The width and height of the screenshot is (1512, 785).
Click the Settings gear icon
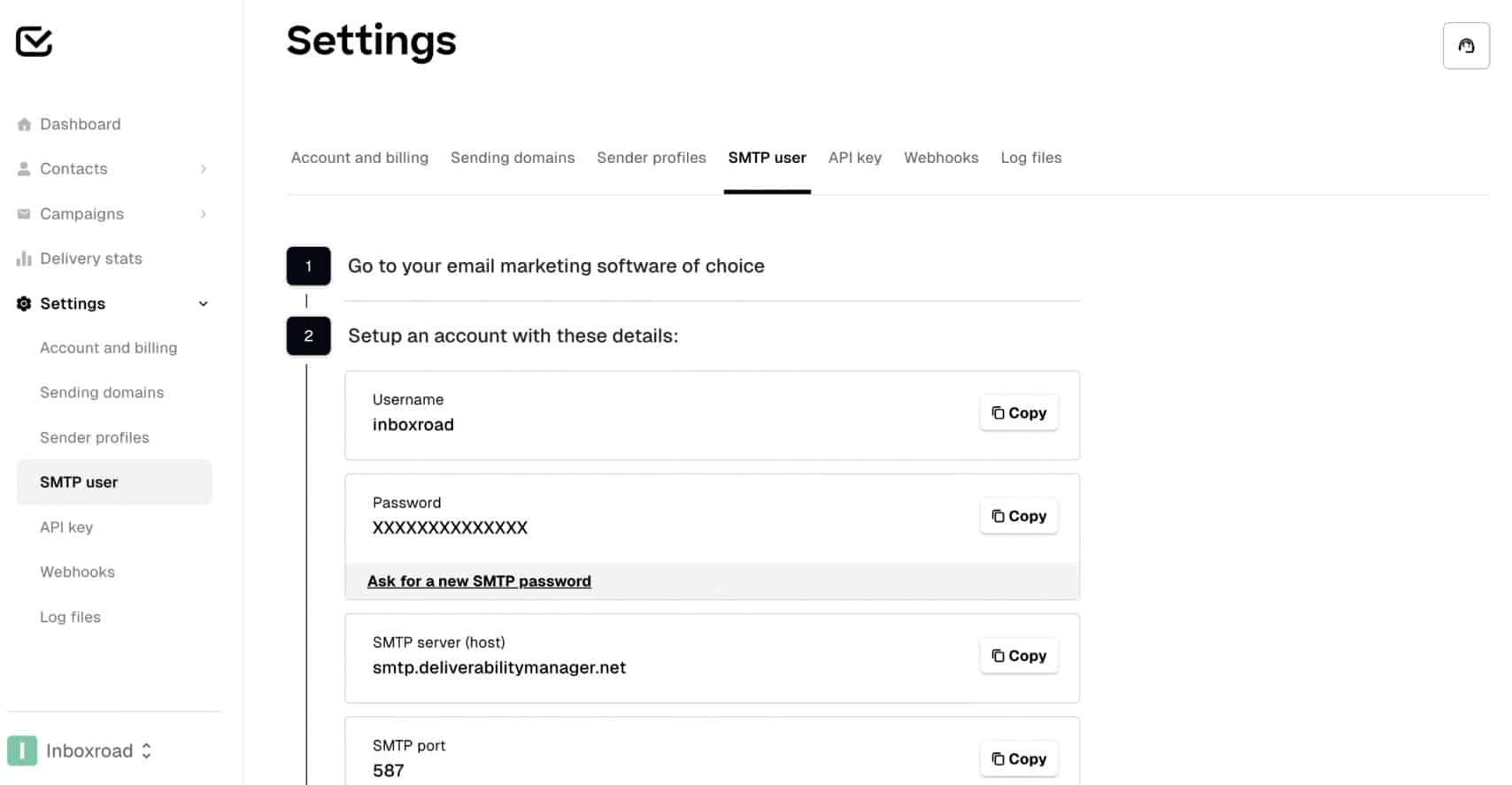click(x=24, y=304)
